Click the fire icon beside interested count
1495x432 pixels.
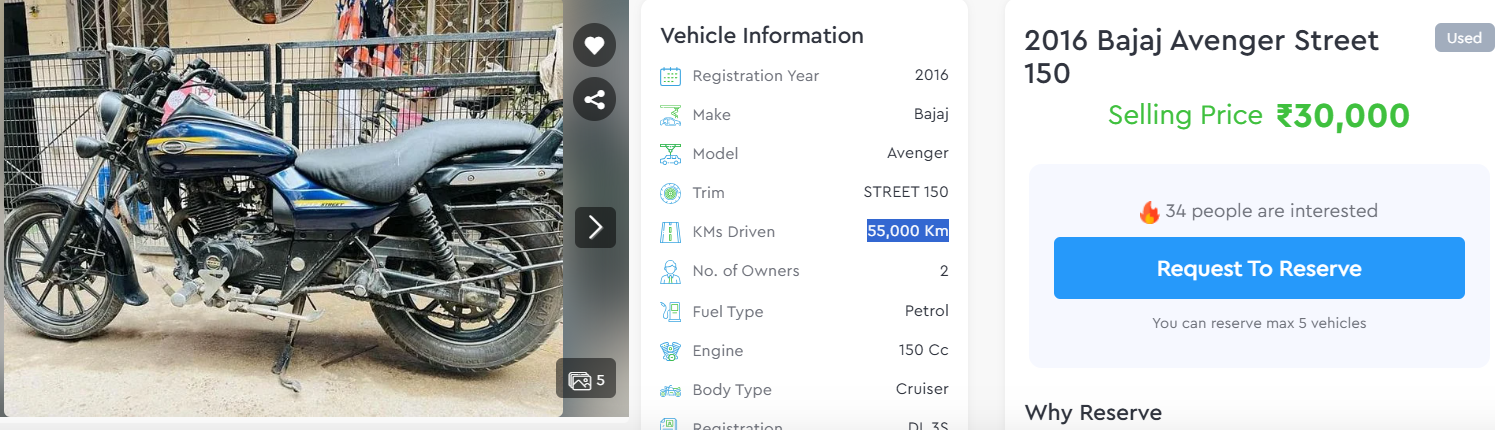(1149, 212)
